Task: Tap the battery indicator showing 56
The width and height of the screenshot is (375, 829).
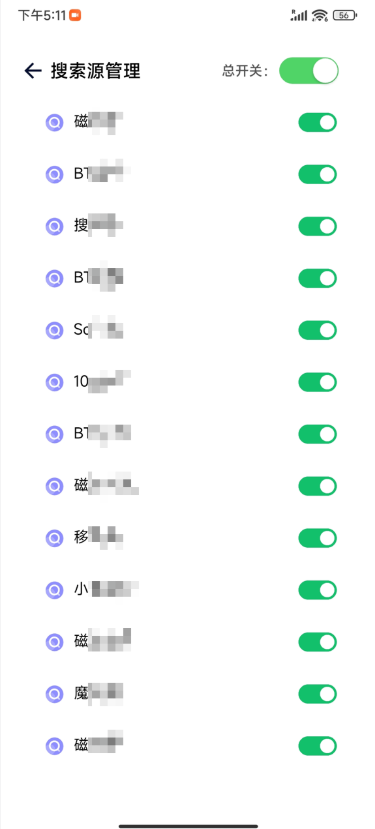Action: pos(344,15)
